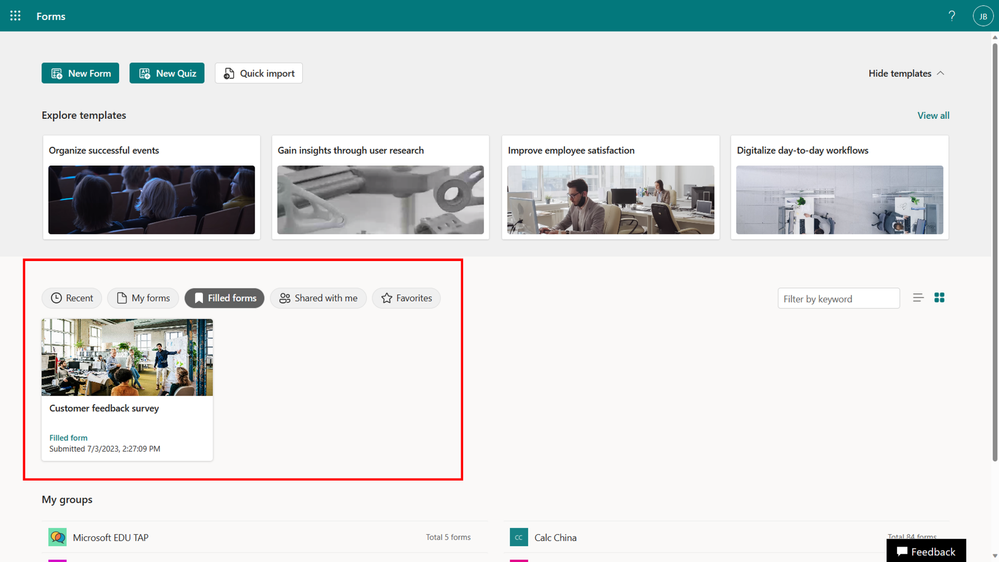Screen dimensions: 999x562
Task: Open the Feedback button
Action: point(926,551)
